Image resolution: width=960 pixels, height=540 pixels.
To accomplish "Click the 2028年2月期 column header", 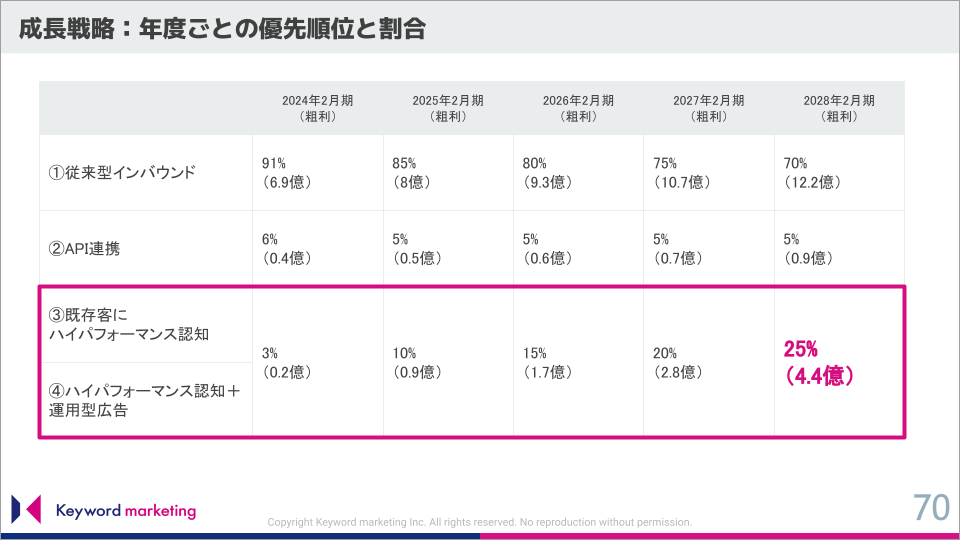I will pos(839,108).
